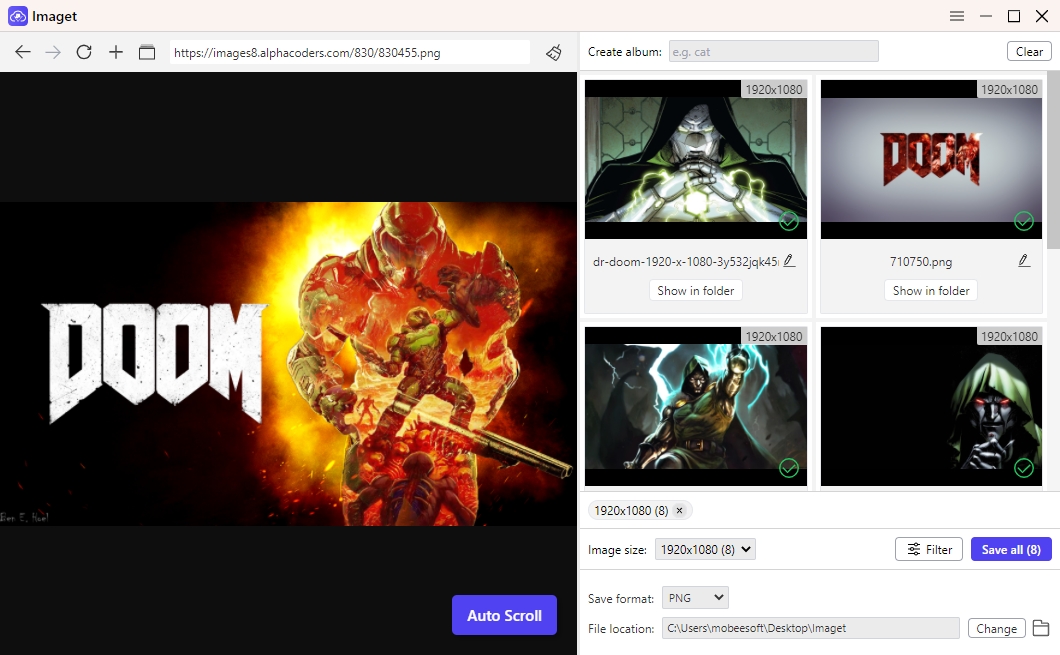Focus the URL address bar
The width and height of the screenshot is (1060, 655).
point(350,52)
